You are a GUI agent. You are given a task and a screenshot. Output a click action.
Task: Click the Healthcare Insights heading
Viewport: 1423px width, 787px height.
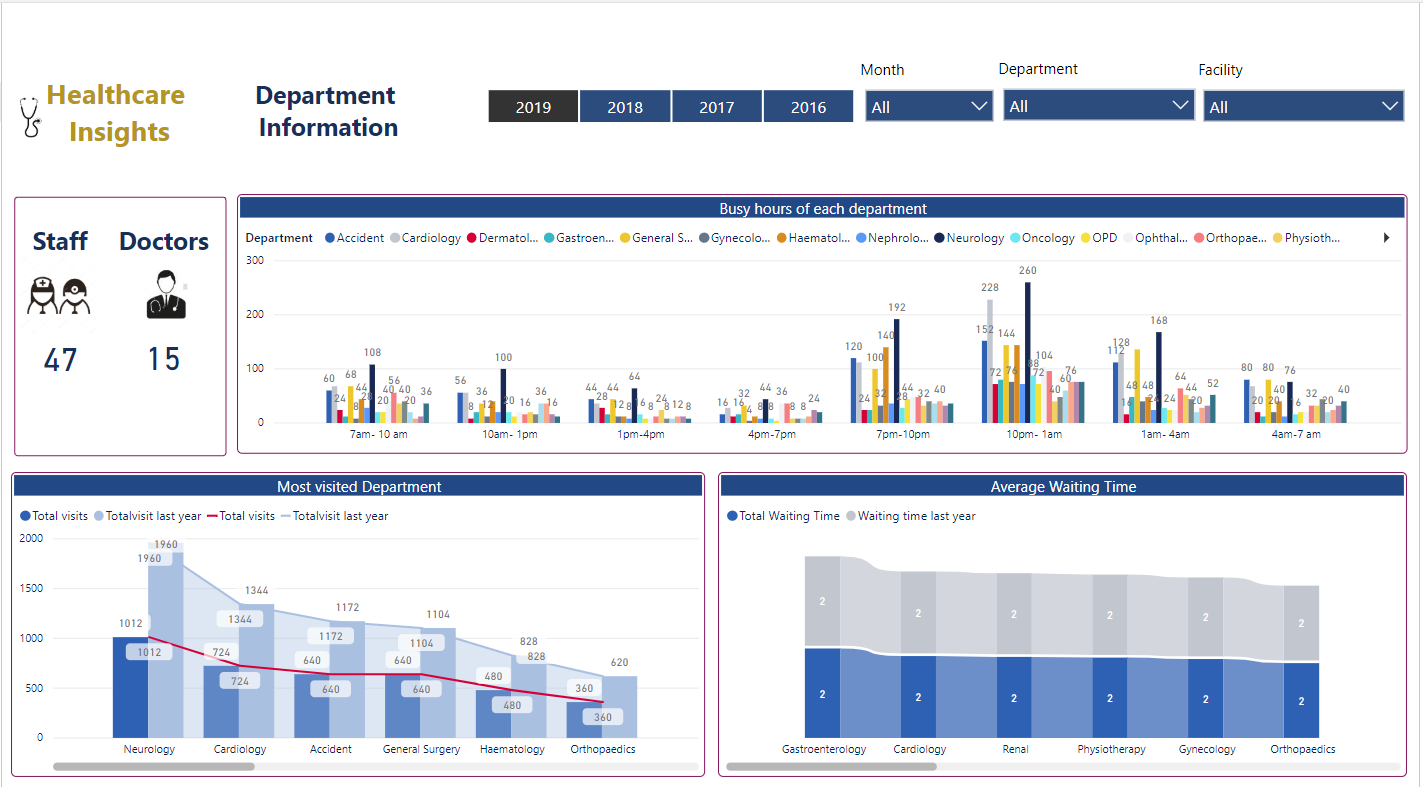pyautogui.click(x=117, y=113)
